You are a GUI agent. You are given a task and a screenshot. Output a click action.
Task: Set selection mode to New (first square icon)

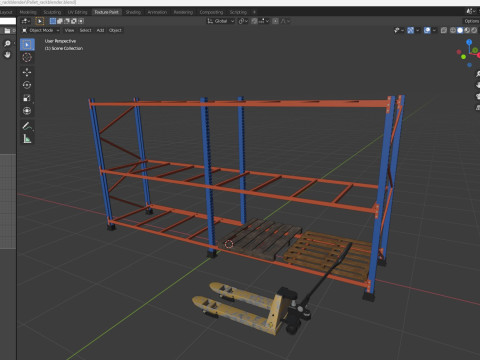[53, 21]
